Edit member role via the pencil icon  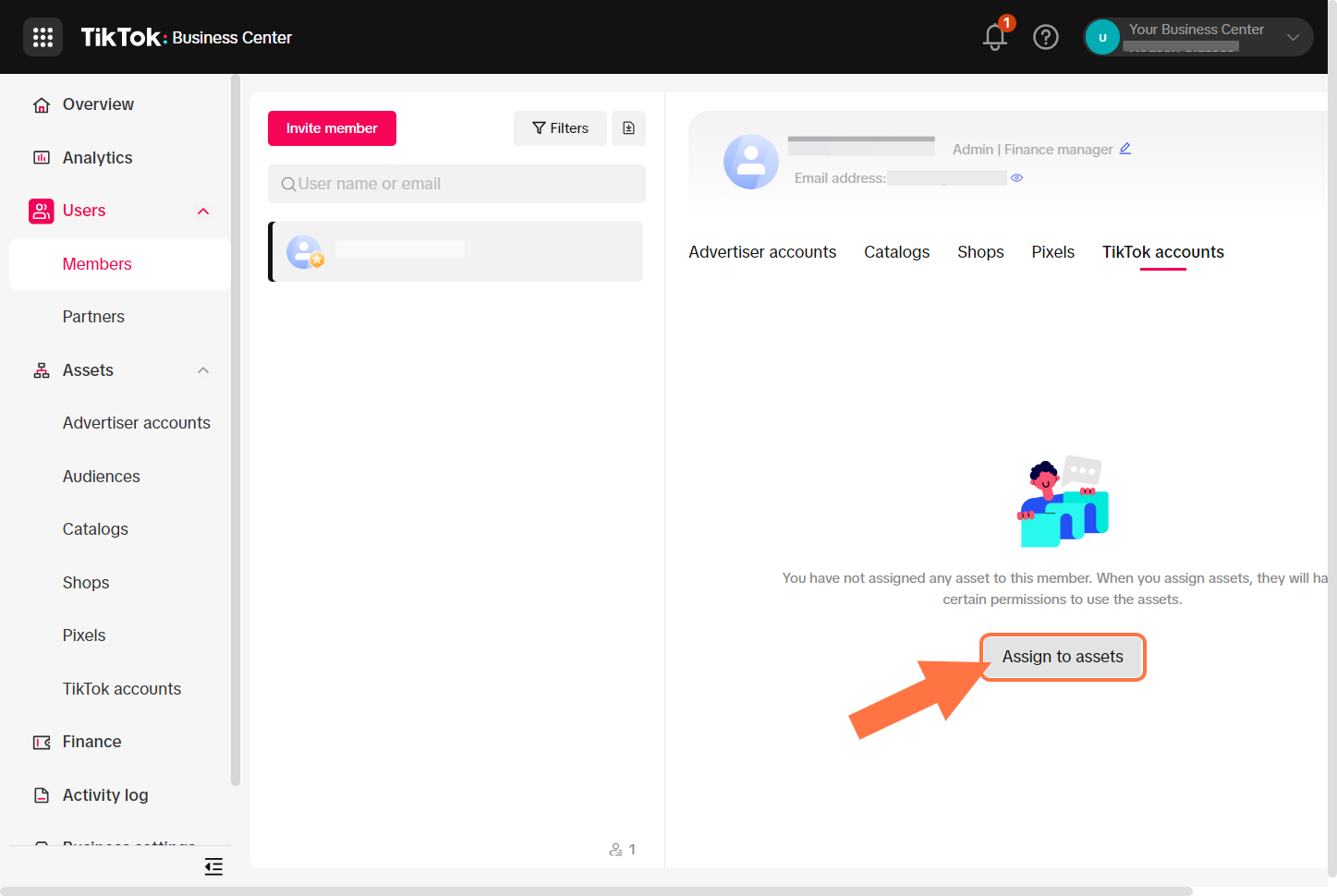point(1125,149)
